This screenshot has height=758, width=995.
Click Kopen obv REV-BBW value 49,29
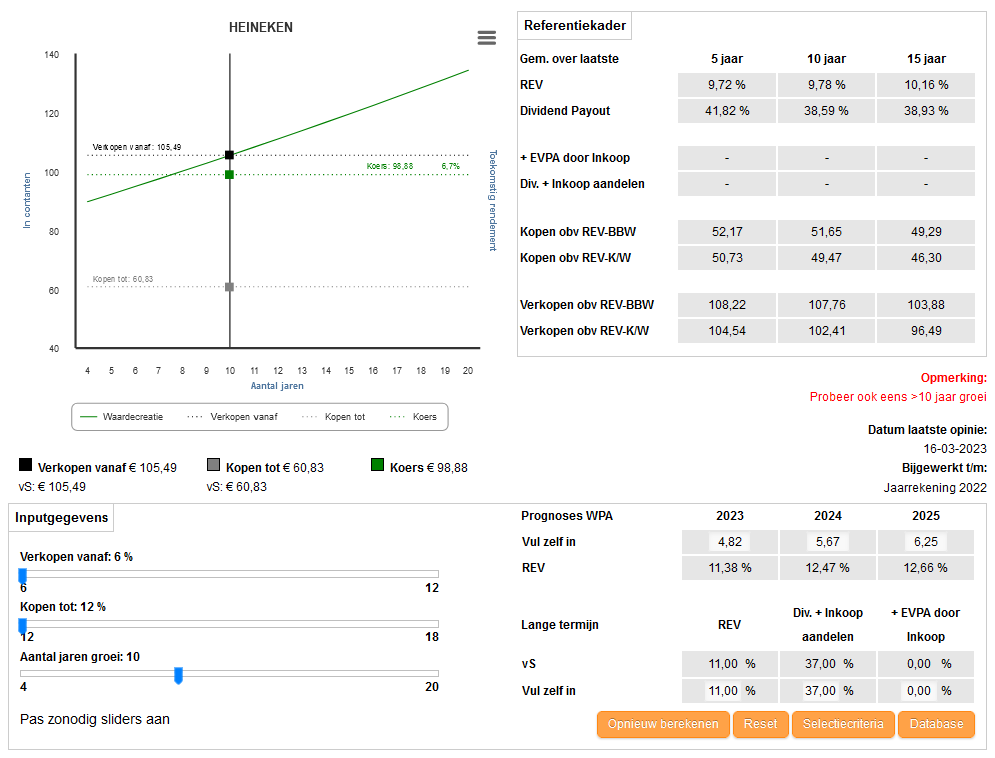[x=926, y=232]
